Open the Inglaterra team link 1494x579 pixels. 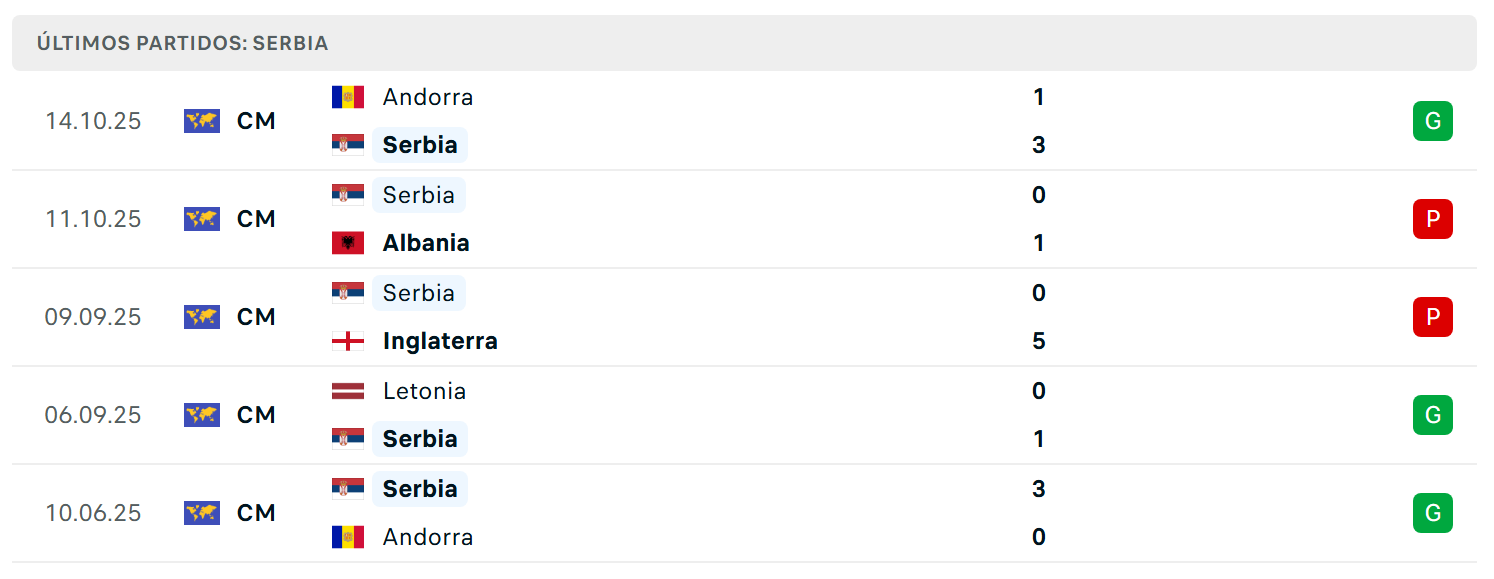pos(440,341)
